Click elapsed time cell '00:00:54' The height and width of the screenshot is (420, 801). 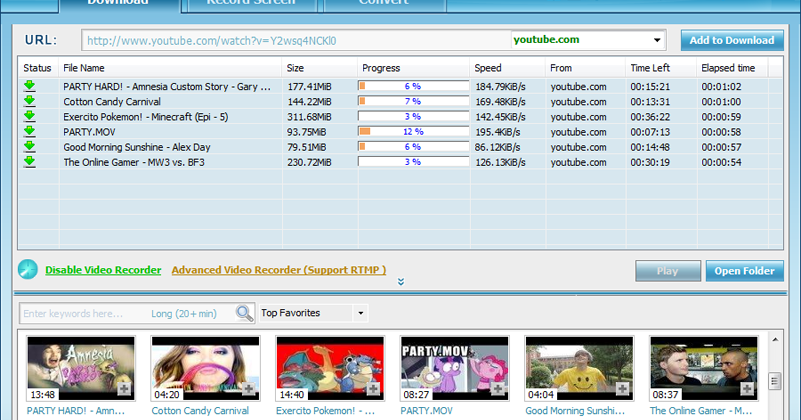[721, 162]
